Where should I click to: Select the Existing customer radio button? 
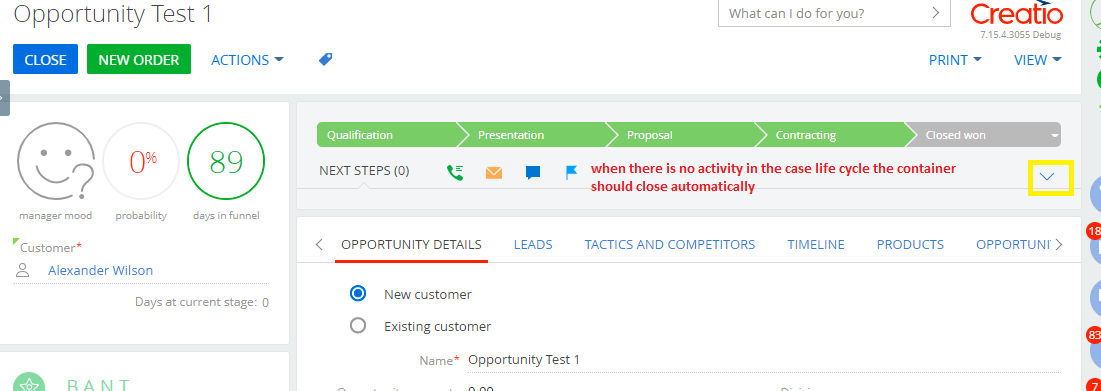[x=358, y=326]
